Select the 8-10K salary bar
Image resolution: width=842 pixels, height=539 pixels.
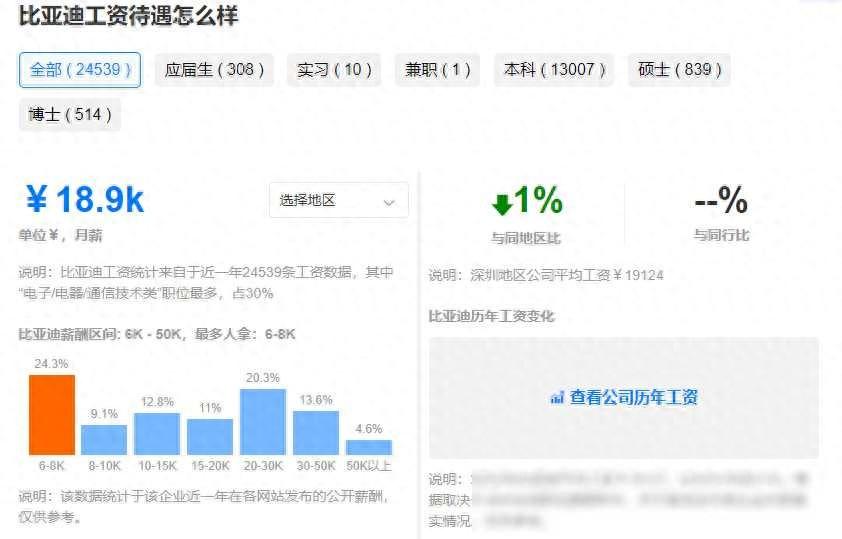[104, 440]
